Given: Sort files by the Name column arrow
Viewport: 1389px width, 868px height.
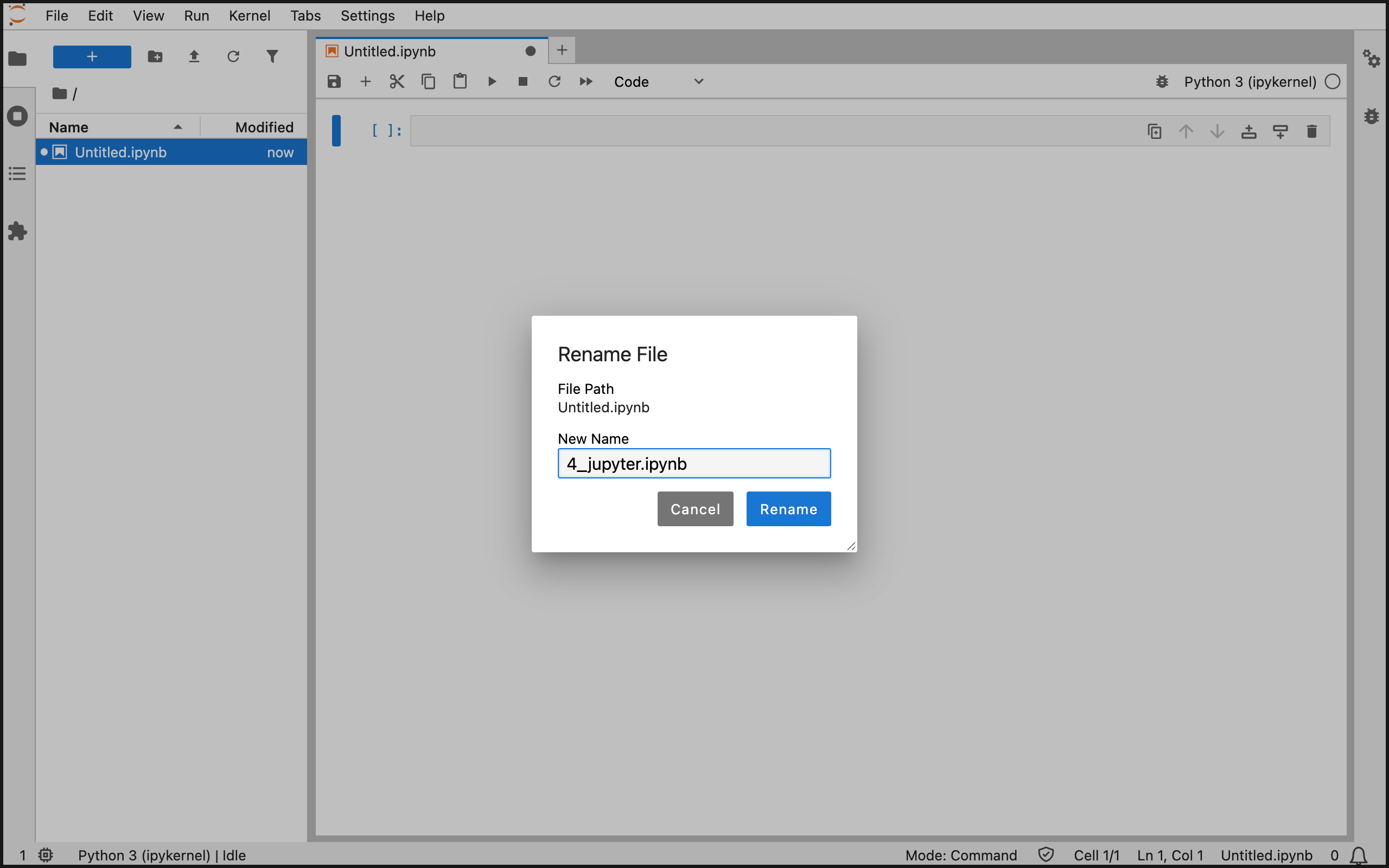Looking at the screenshot, I should pyautogui.click(x=178, y=127).
